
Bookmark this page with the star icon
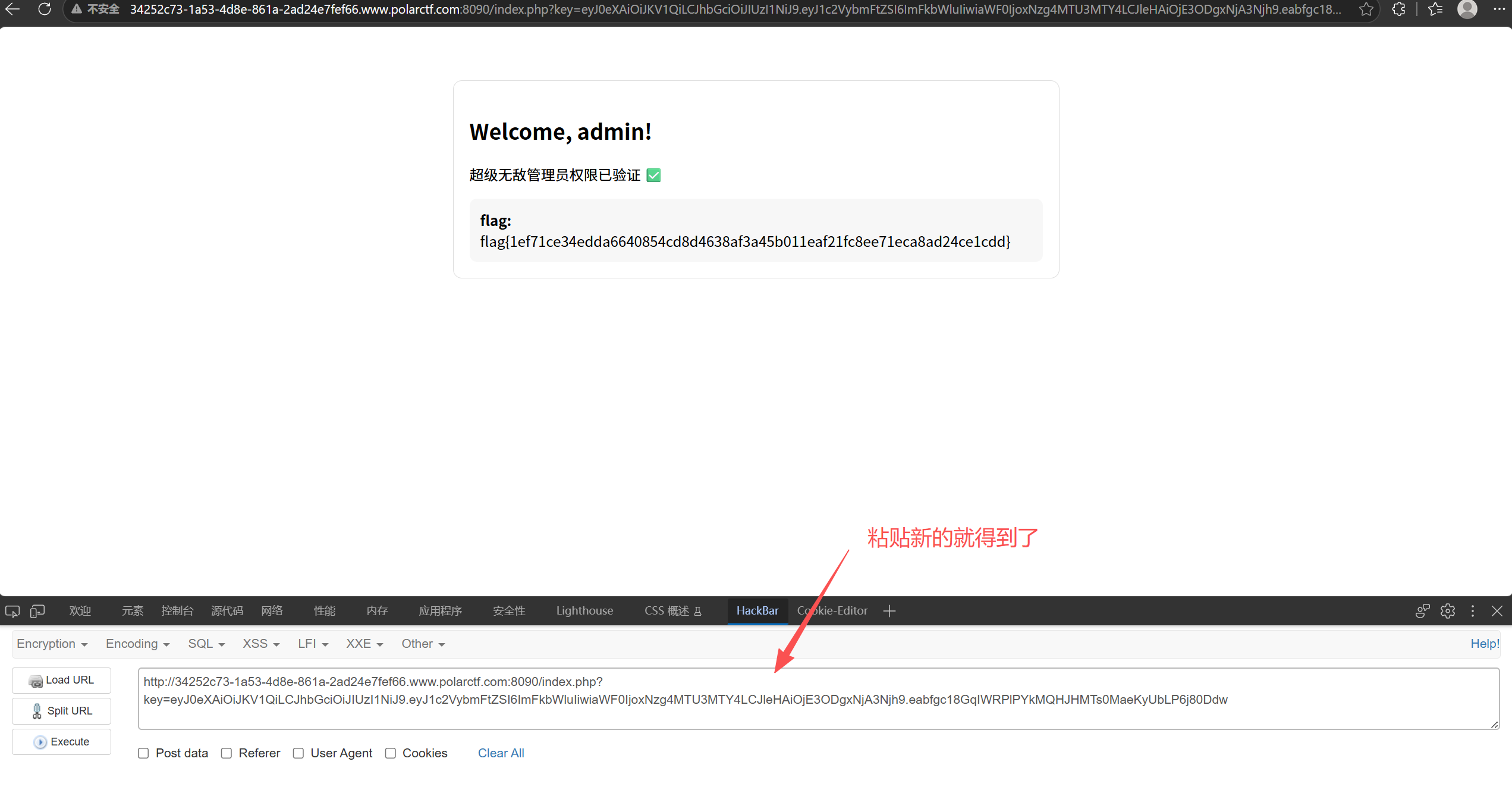pos(1366,9)
